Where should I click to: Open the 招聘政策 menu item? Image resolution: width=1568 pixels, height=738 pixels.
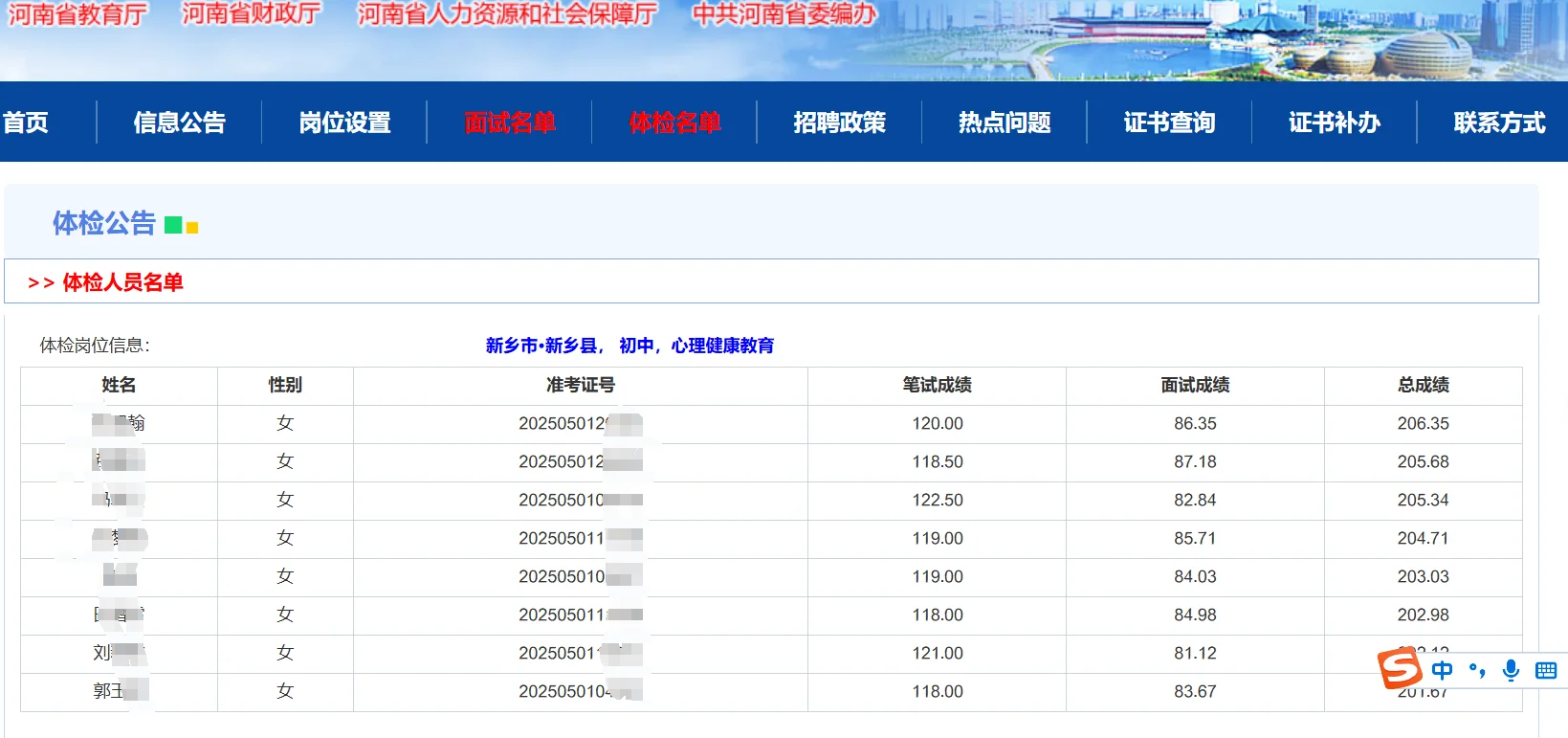click(840, 123)
